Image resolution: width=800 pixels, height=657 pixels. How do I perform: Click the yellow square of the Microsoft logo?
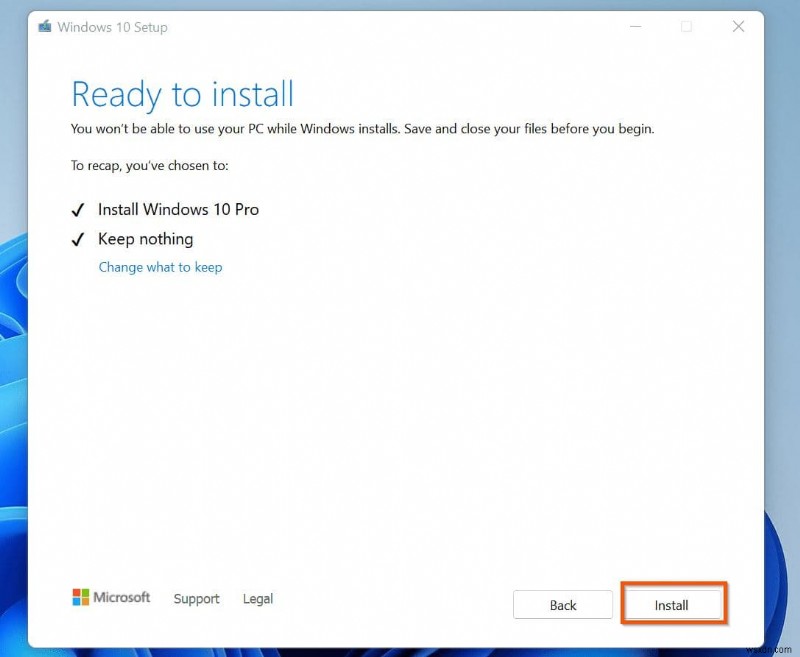(85, 601)
